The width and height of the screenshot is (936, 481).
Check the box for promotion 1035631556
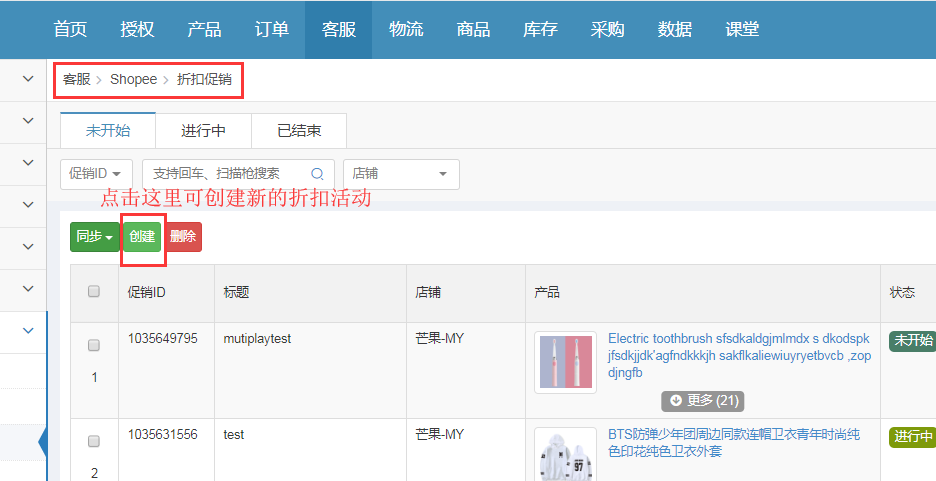(x=94, y=441)
